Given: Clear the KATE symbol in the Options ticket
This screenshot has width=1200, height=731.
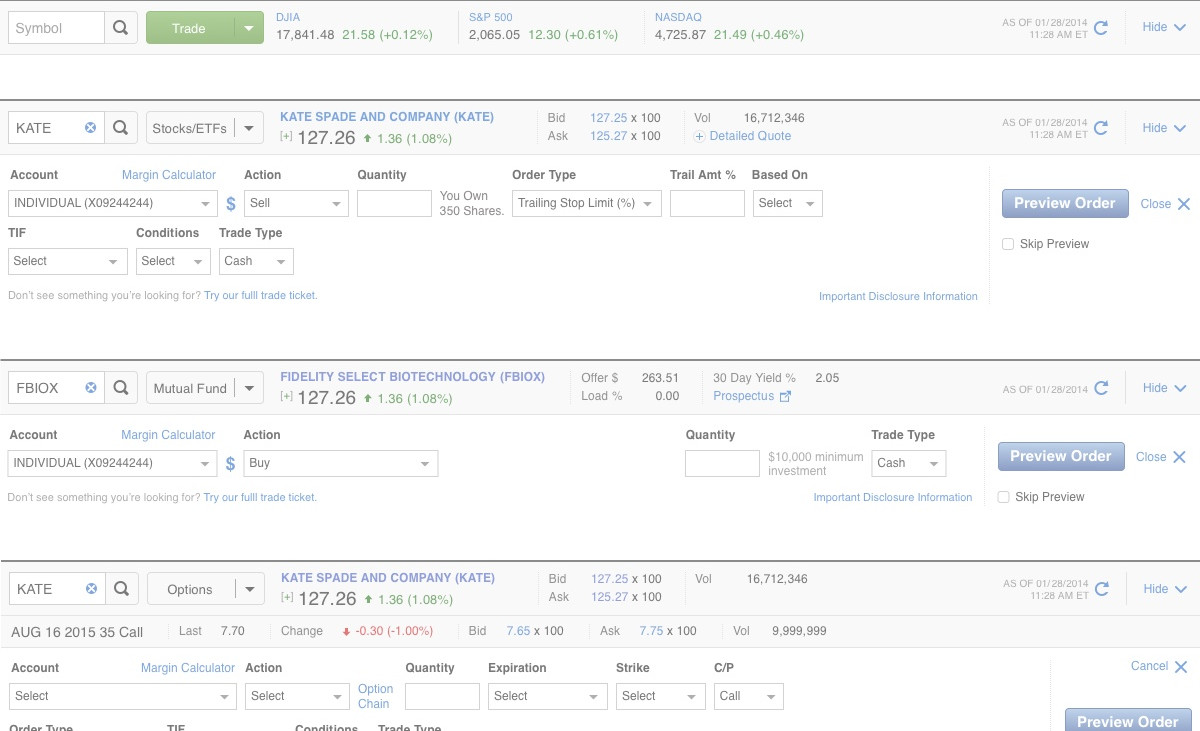Looking at the screenshot, I should point(90,589).
